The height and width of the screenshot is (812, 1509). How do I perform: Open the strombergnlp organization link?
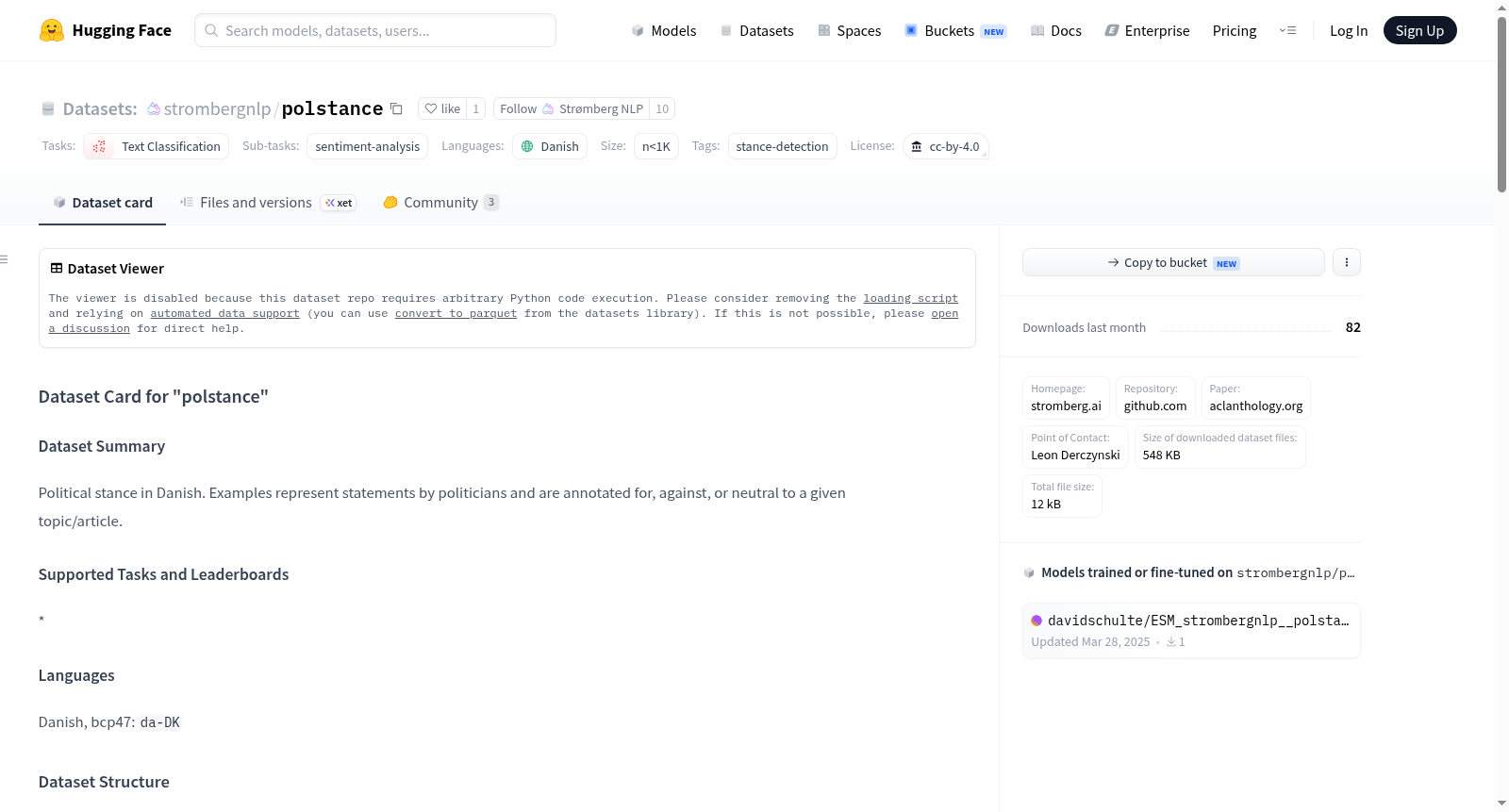217,108
